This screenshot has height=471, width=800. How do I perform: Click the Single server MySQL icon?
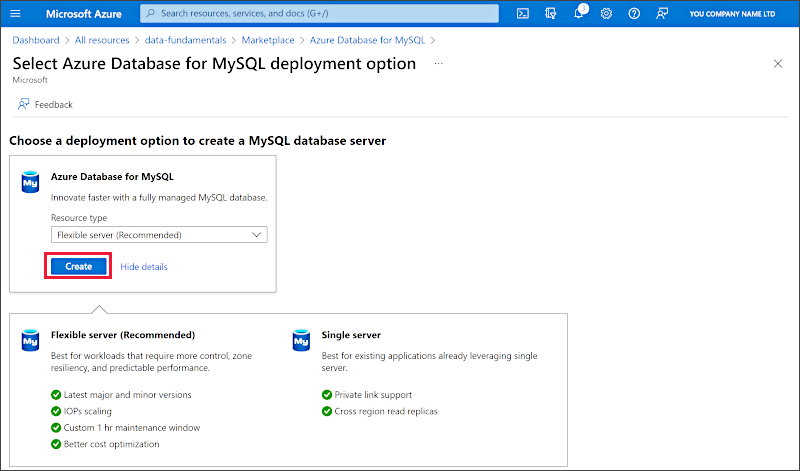coord(301,340)
